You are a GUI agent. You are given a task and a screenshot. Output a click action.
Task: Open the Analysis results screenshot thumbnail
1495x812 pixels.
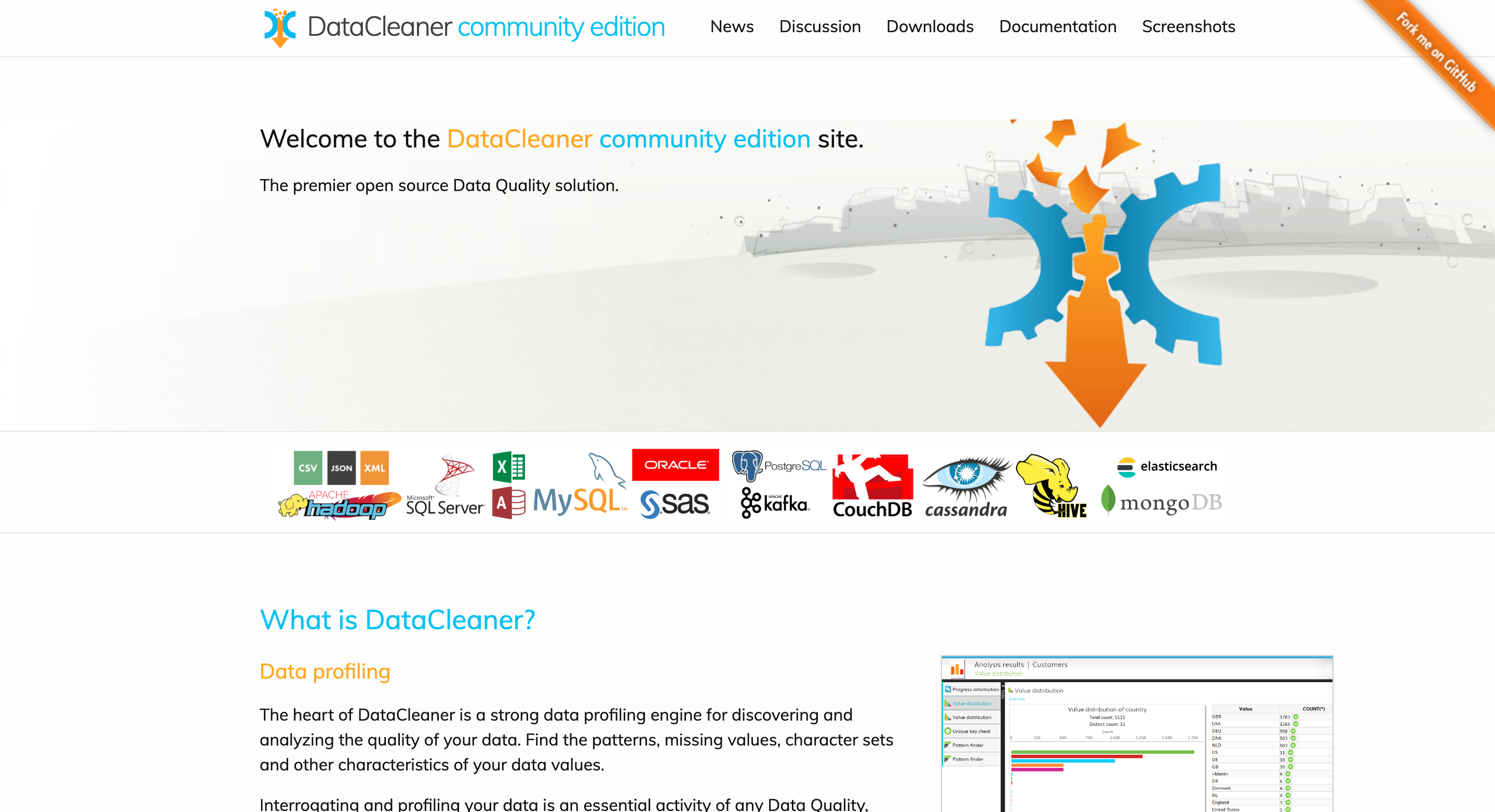(1136, 734)
